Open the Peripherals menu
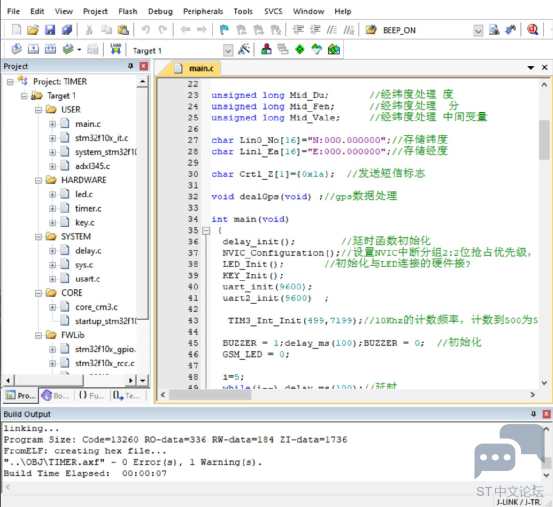553x507 pixels. pos(203,11)
